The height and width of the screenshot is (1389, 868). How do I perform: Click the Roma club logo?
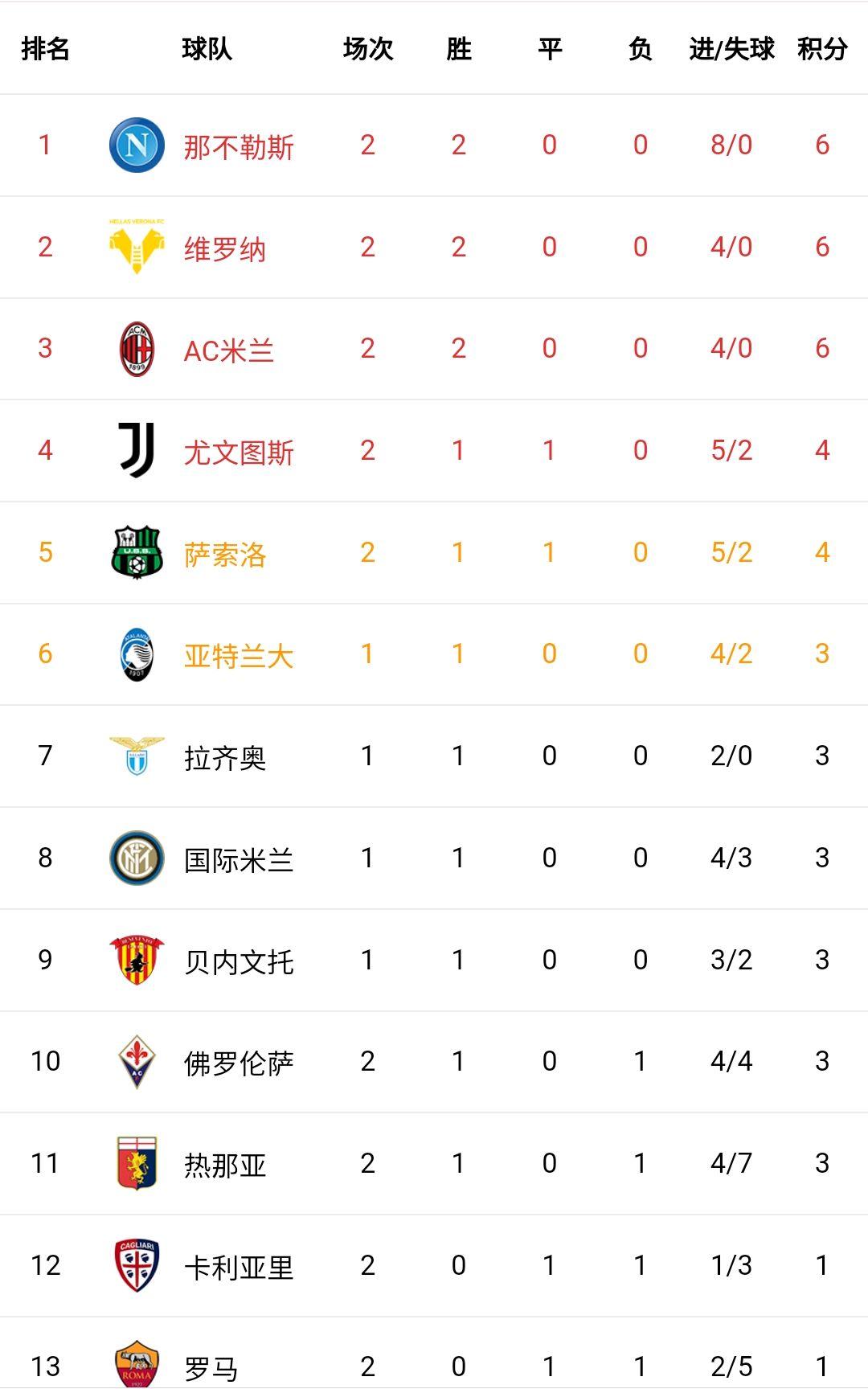coord(137,1364)
